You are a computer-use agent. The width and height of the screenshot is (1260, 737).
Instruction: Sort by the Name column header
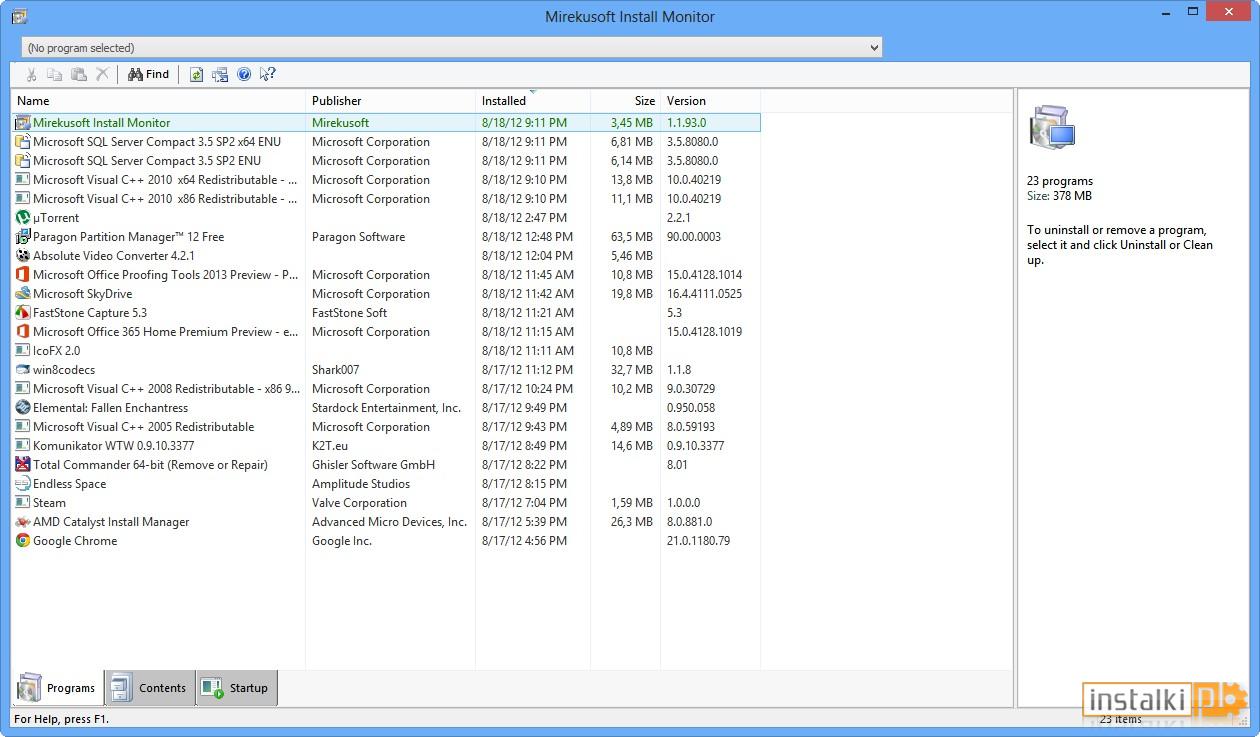click(158, 100)
